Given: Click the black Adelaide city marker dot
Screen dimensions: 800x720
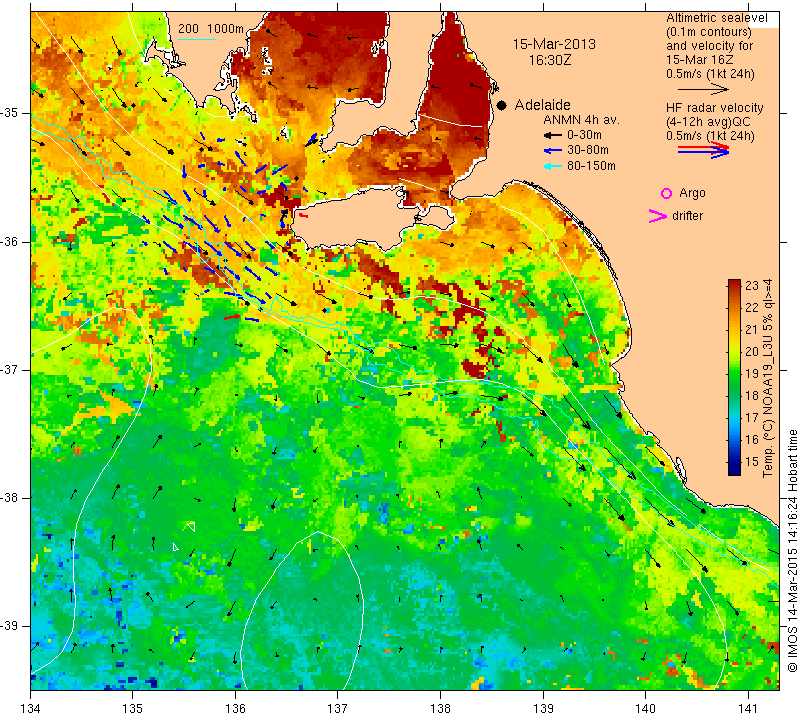Looking at the screenshot, I should 502,105.
